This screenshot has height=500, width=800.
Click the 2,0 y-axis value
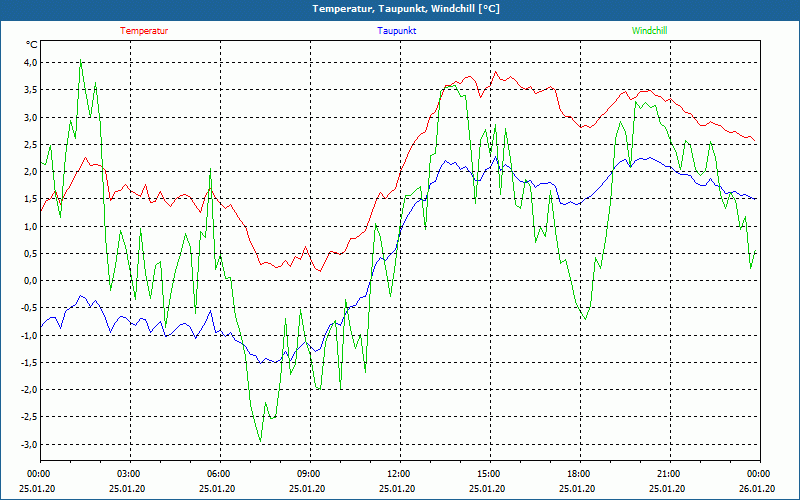tap(31, 171)
